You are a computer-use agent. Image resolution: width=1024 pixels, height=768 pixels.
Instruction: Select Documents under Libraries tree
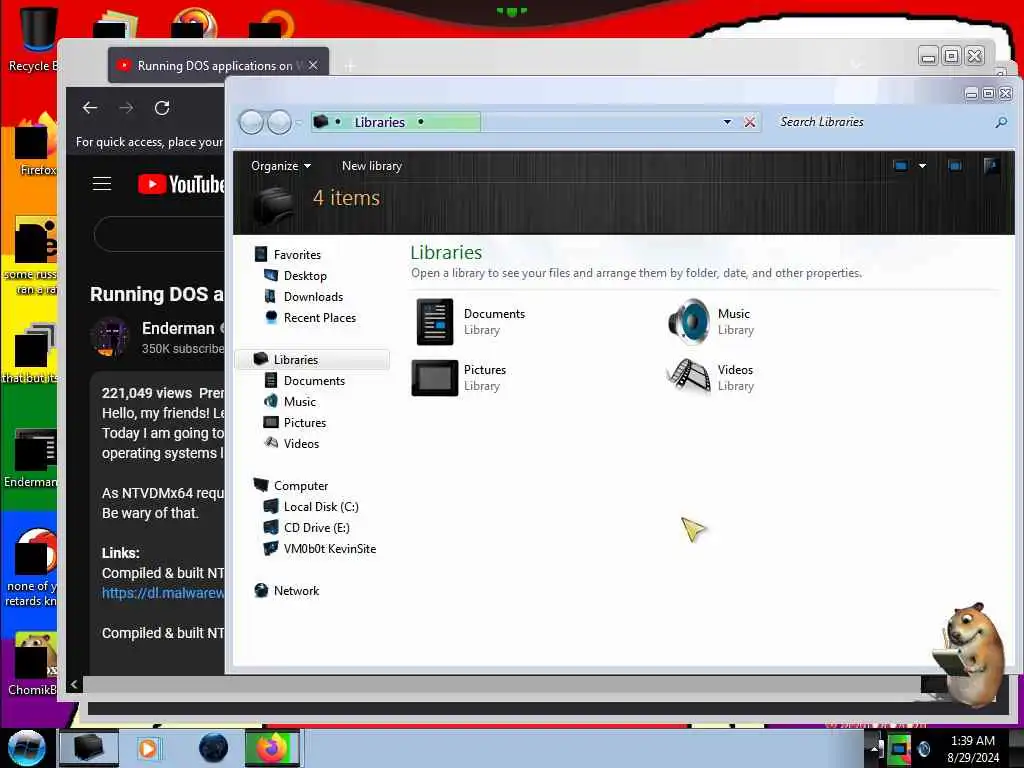pyautogui.click(x=304, y=380)
